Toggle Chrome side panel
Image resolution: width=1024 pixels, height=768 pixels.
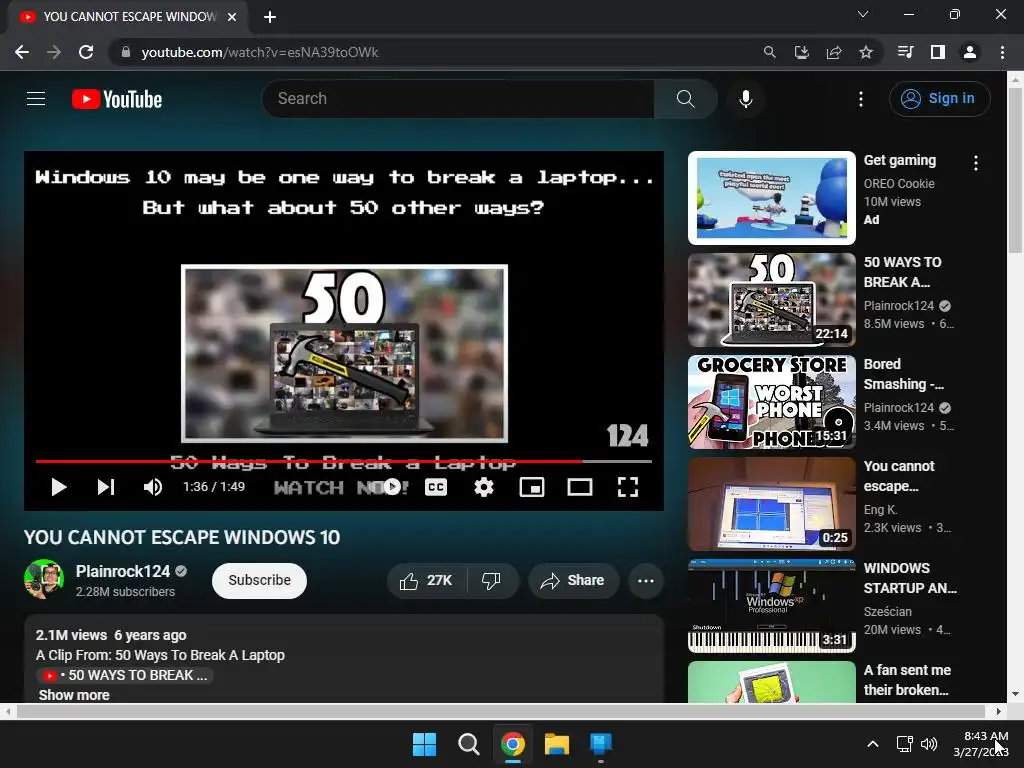tap(937, 52)
